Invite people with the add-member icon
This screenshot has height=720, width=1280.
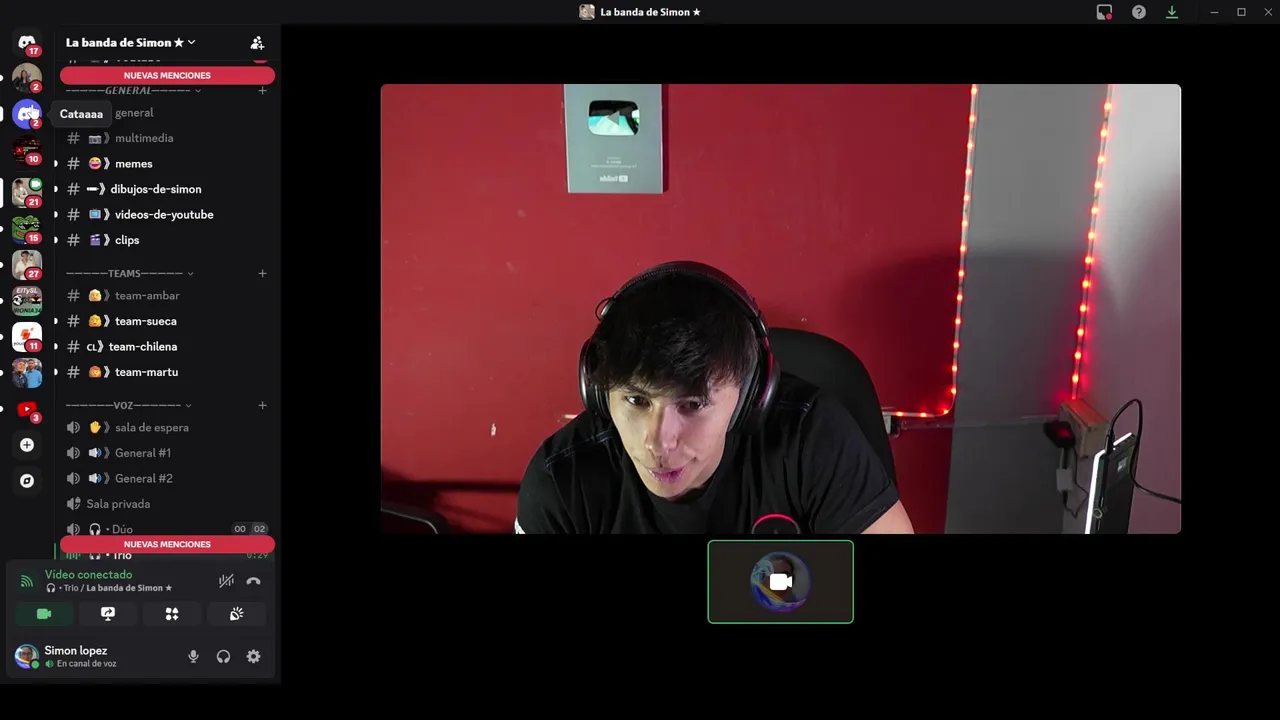coord(257,43)
